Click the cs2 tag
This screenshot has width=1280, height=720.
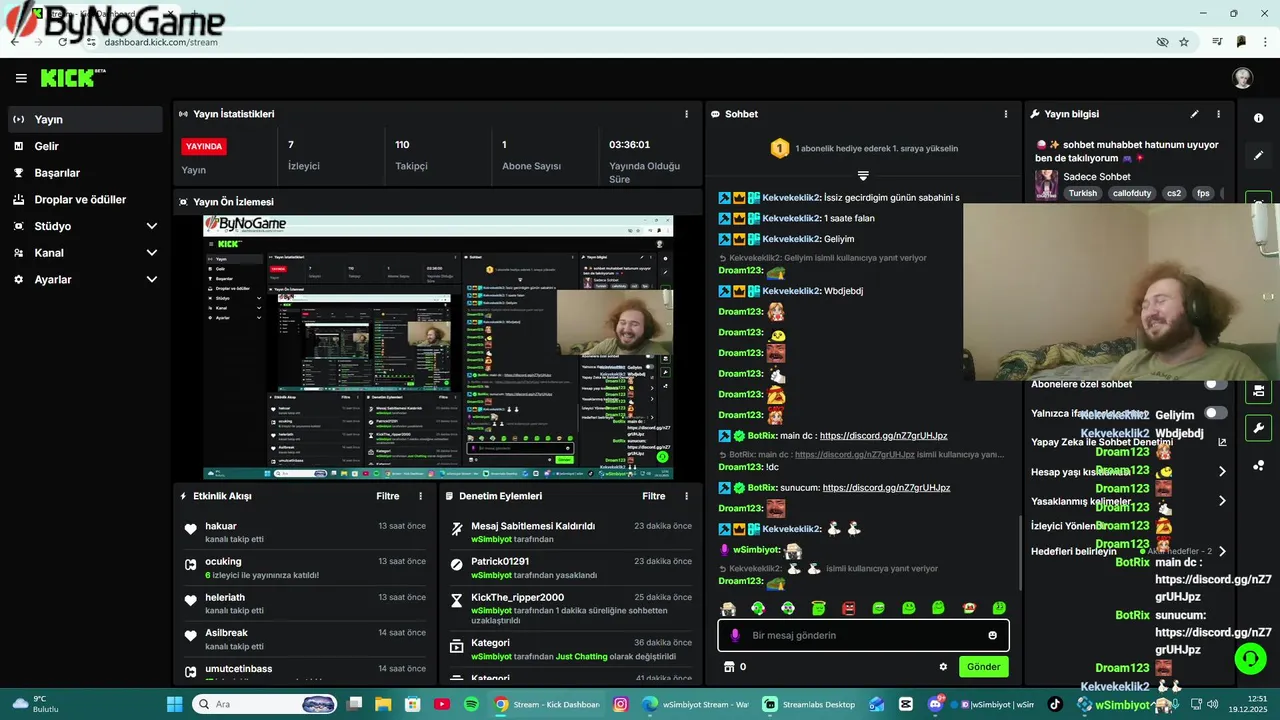point(1173,193)
